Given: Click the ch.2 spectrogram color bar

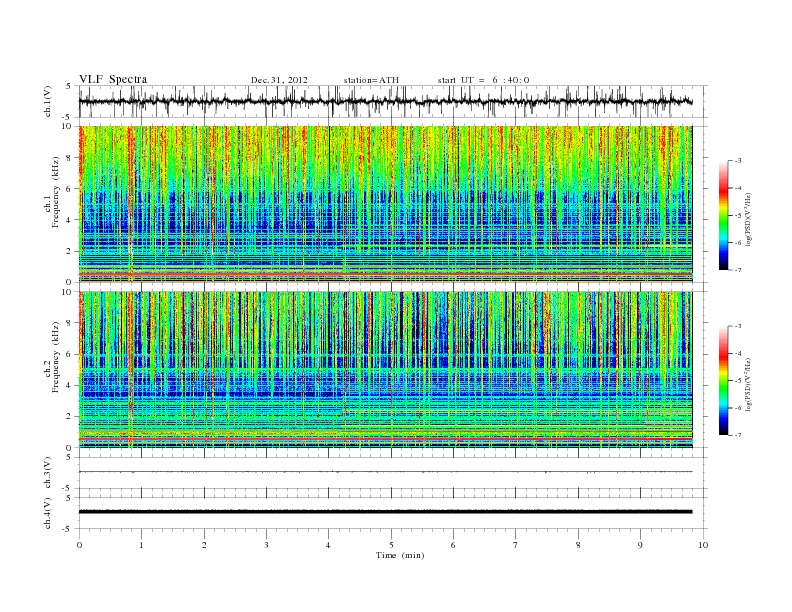Looking at the screenshot, I should point(723,381).
